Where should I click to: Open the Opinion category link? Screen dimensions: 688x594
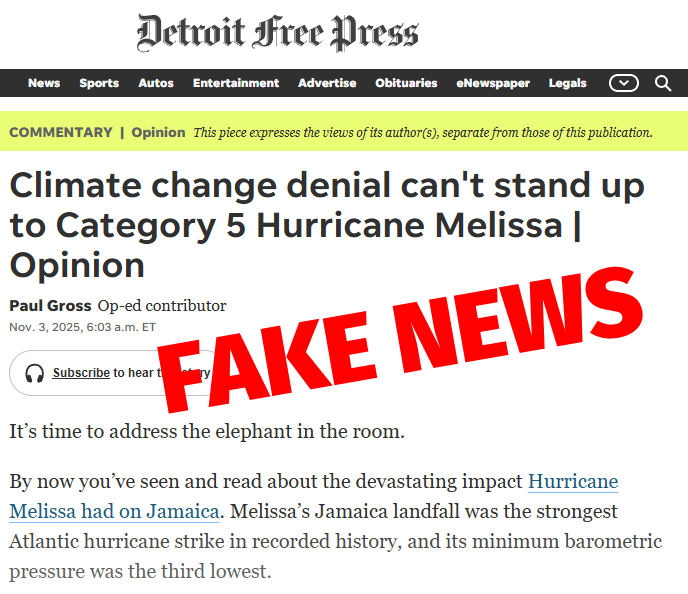click(158, 132)
